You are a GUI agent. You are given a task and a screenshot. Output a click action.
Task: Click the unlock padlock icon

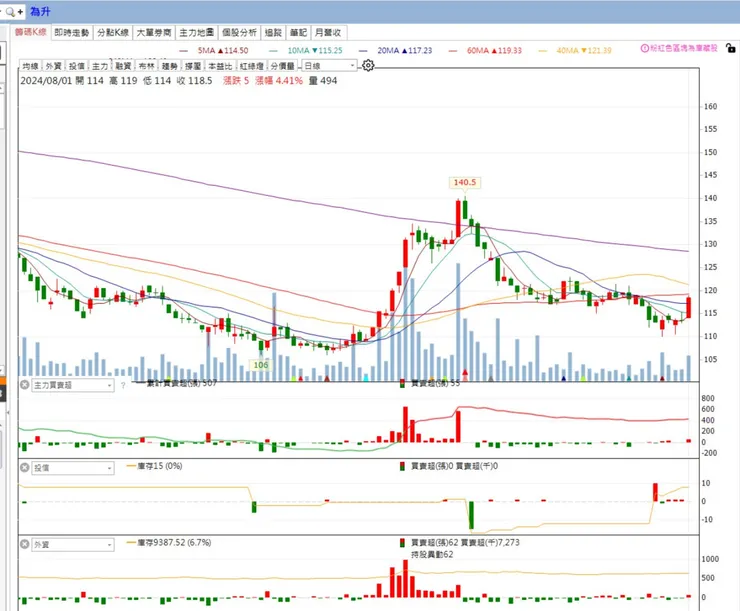731,48
